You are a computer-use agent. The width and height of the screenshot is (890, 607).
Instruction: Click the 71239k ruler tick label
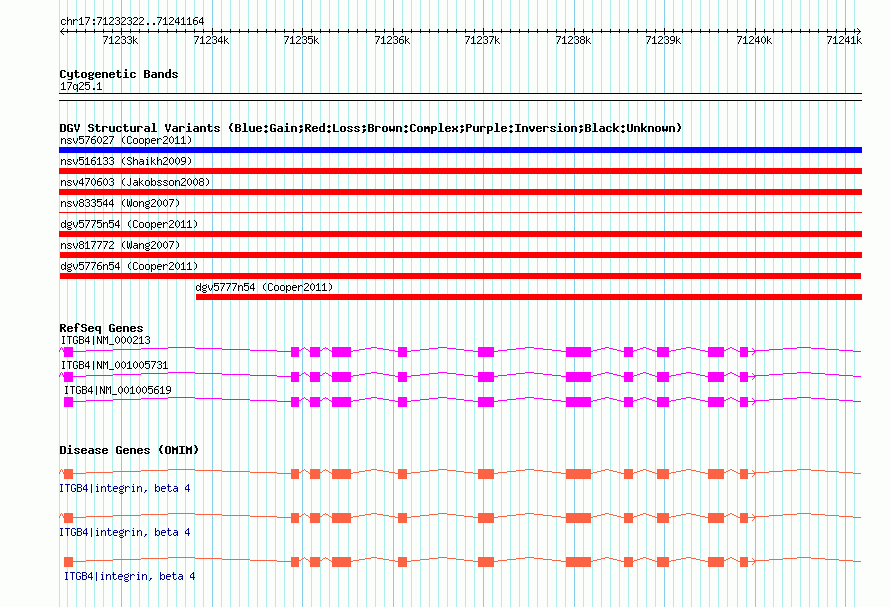coord(664,40)
